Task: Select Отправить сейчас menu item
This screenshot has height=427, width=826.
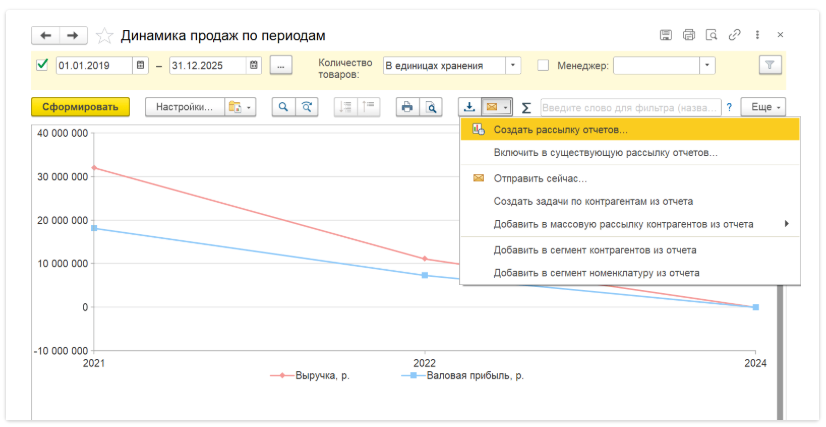Action: pyautogui.click(x=630, y=178)
